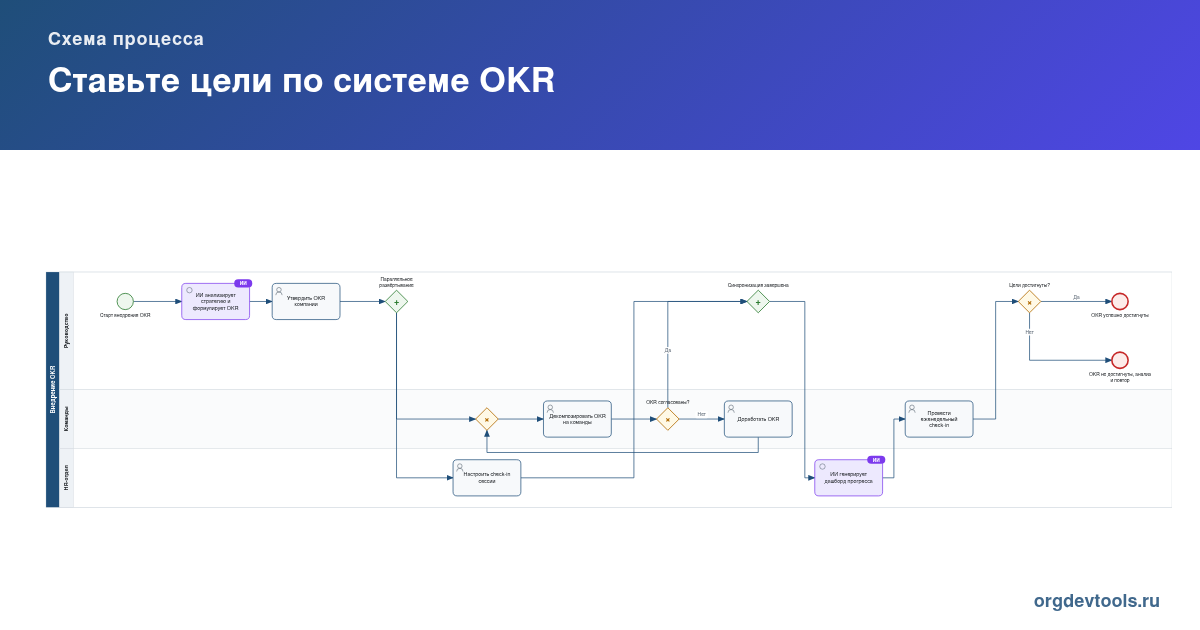
Task: Click the 'OKR не достигнуты, анализ и повтор' label
Action: click(x=1120, y=377)
